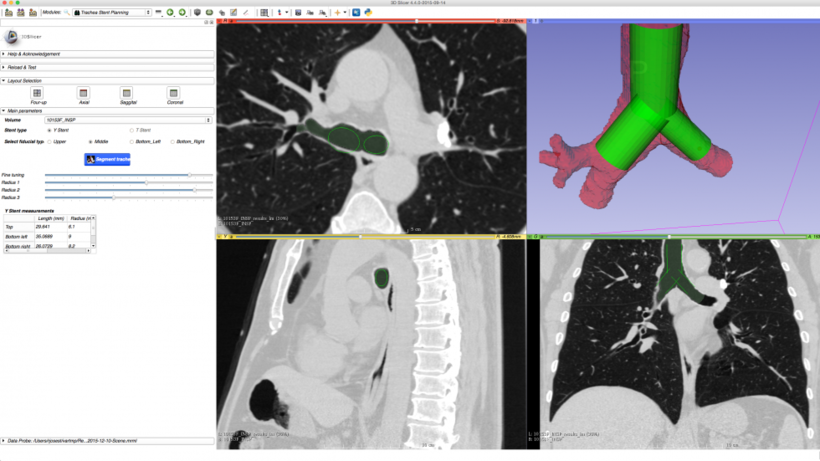Image resolution: width=820 pixels, height=461 pixels.
Task: Open the Editor module icon
Action: (234, 12)
